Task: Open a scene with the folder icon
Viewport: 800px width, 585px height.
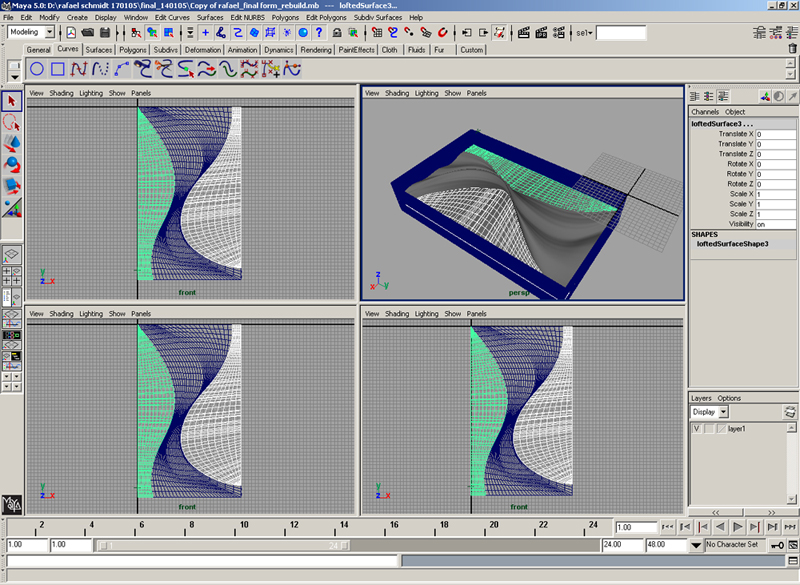Action: [x=88, y=33]
